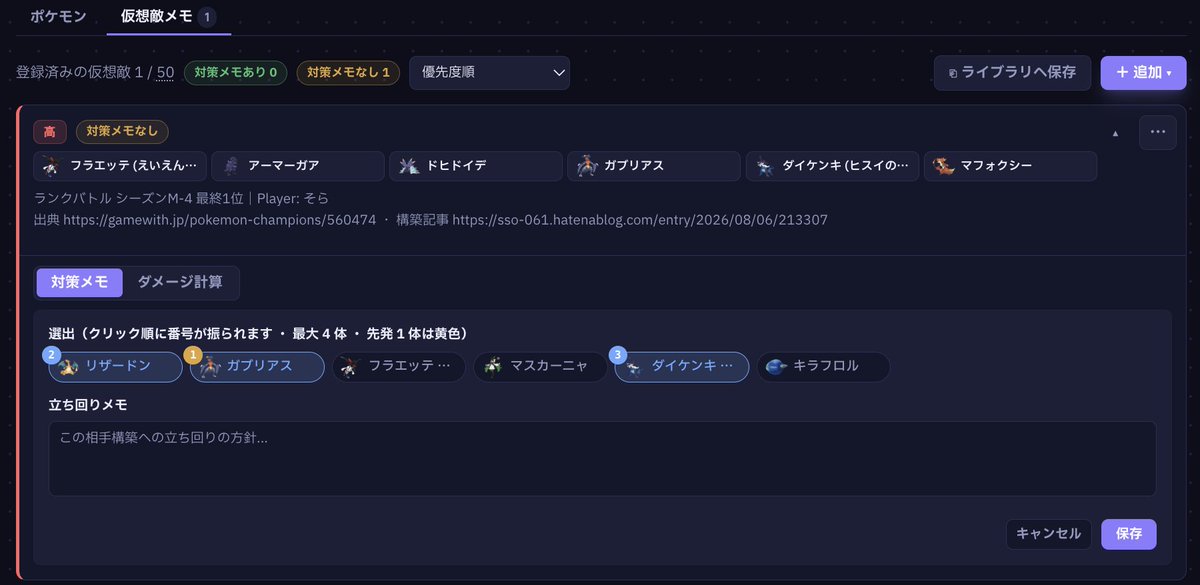Select opponent フラエッテ (えいえん… chip
This screenshot has height=585, width=1200.
tap(120, 166)
